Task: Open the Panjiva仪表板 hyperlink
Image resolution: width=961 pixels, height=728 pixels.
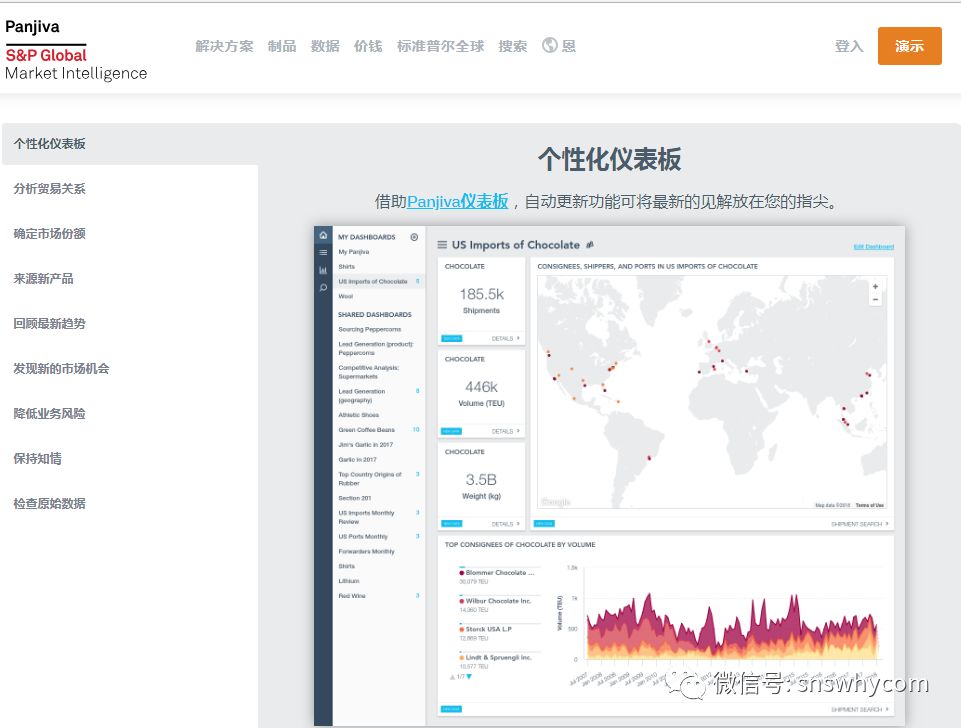Action: 457,201
